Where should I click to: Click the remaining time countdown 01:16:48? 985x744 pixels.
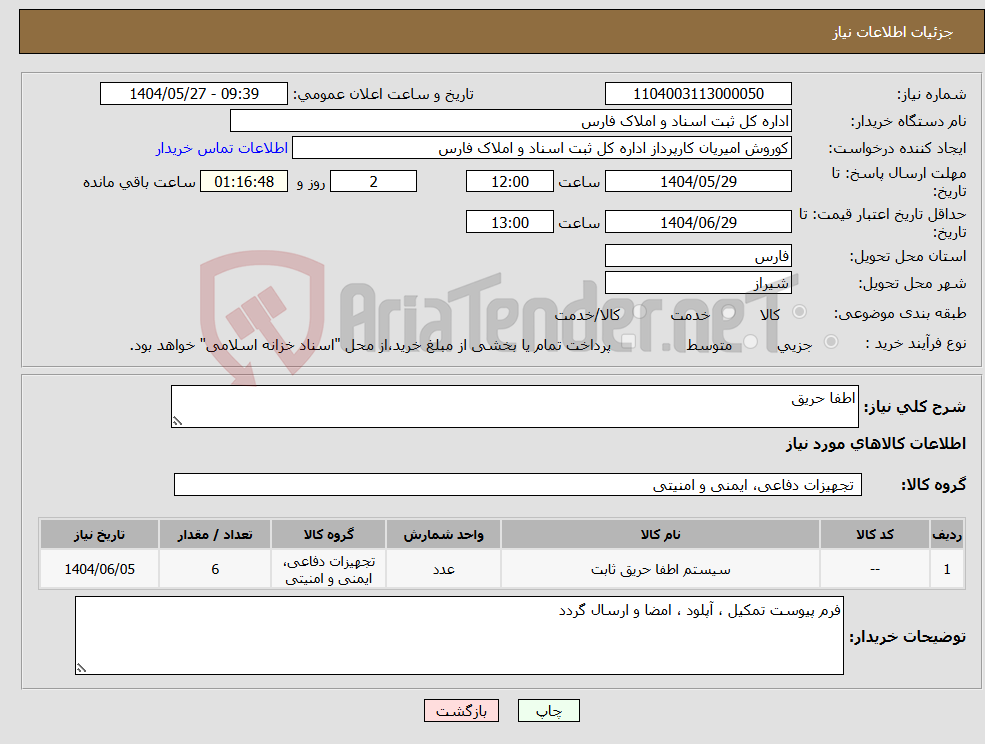244,182
